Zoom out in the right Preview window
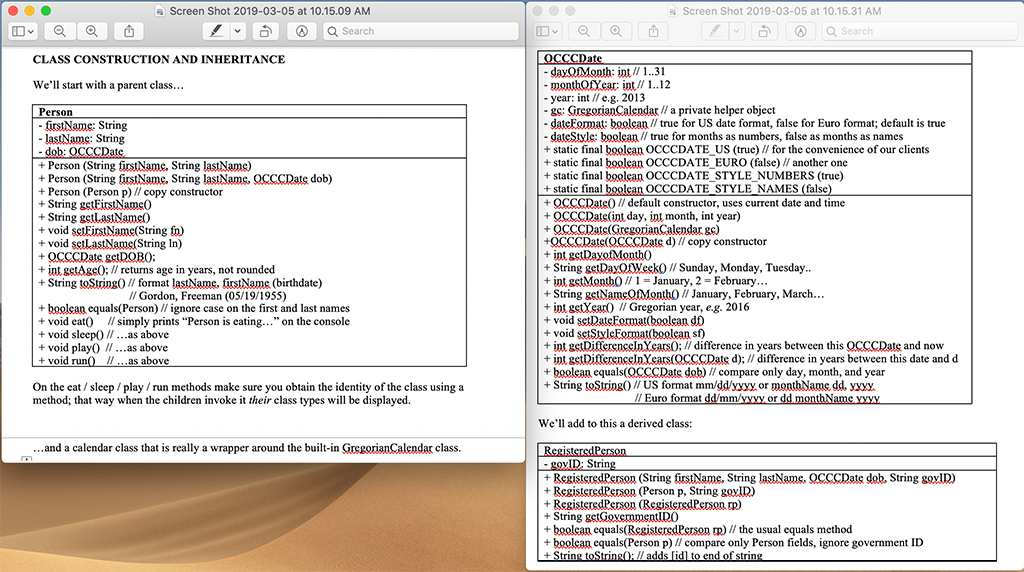1024x572 pixels. (x=584, y=31)
